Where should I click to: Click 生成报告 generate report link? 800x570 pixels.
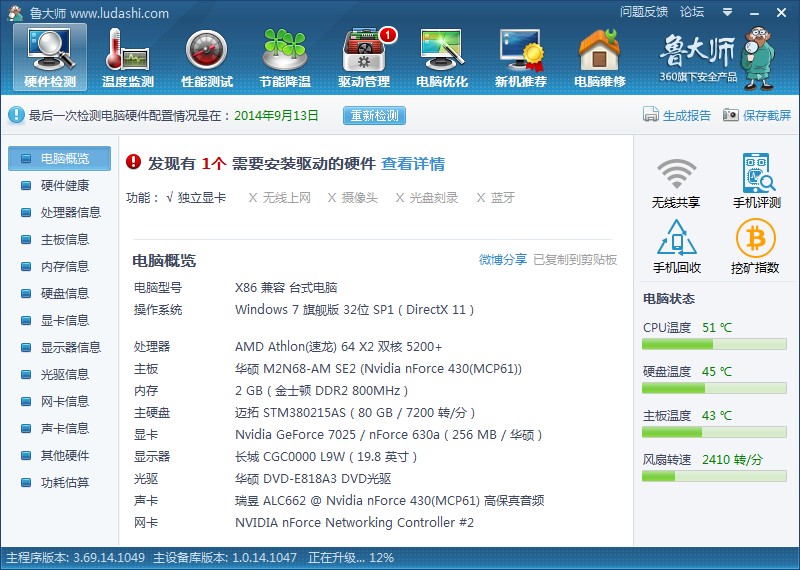coord(677,115)
